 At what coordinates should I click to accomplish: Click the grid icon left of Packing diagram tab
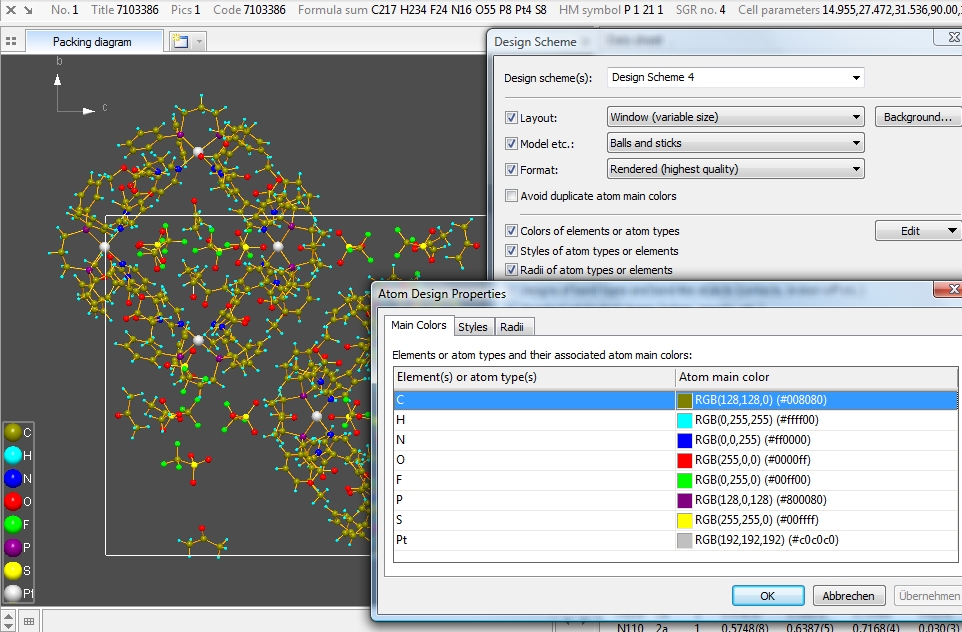(x=11, y=42)
